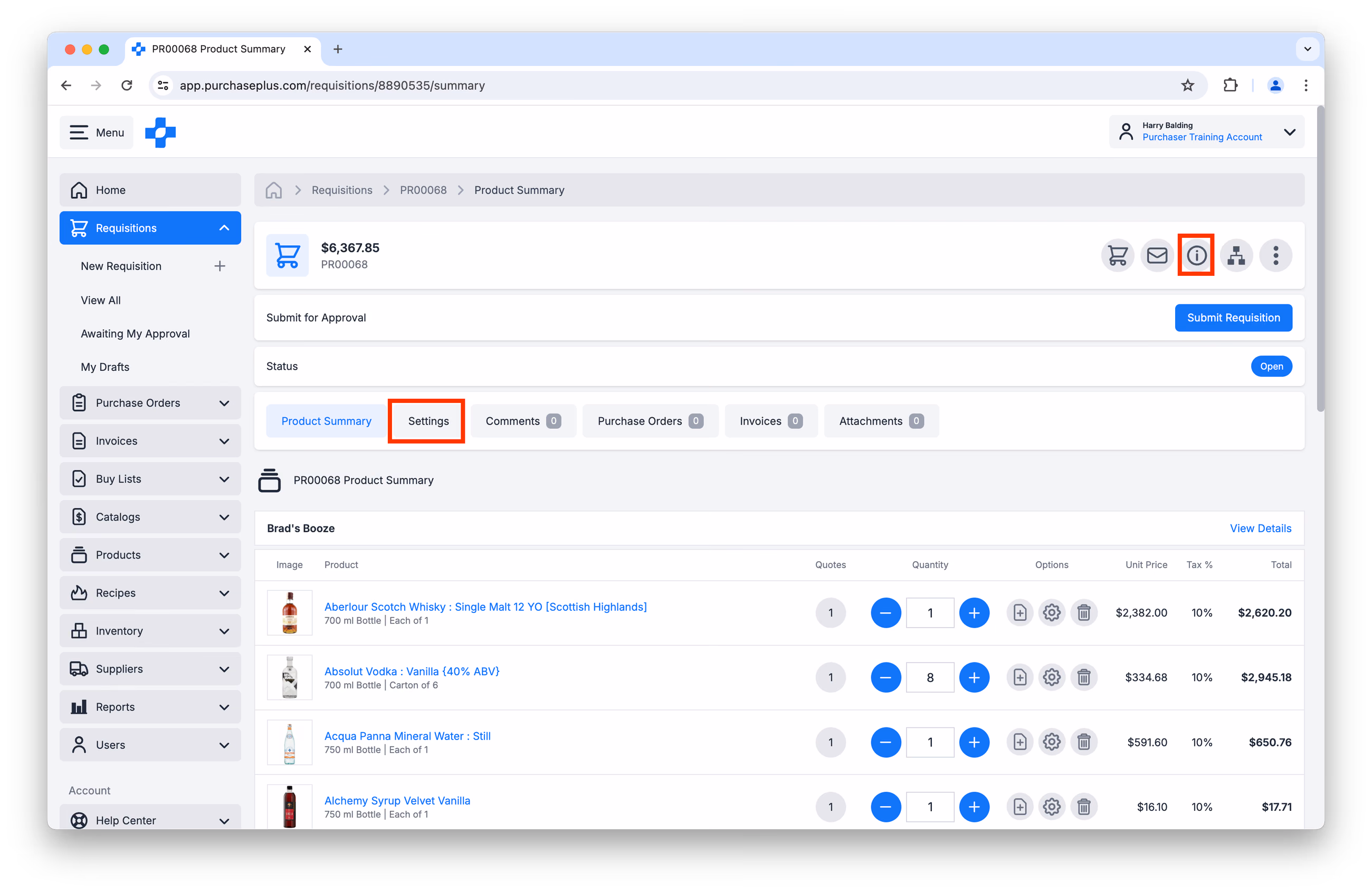This screenshot has height=892, width=1372.
Task: Click the approval hierarchy workflow icon
Action: click(1236, 255)
